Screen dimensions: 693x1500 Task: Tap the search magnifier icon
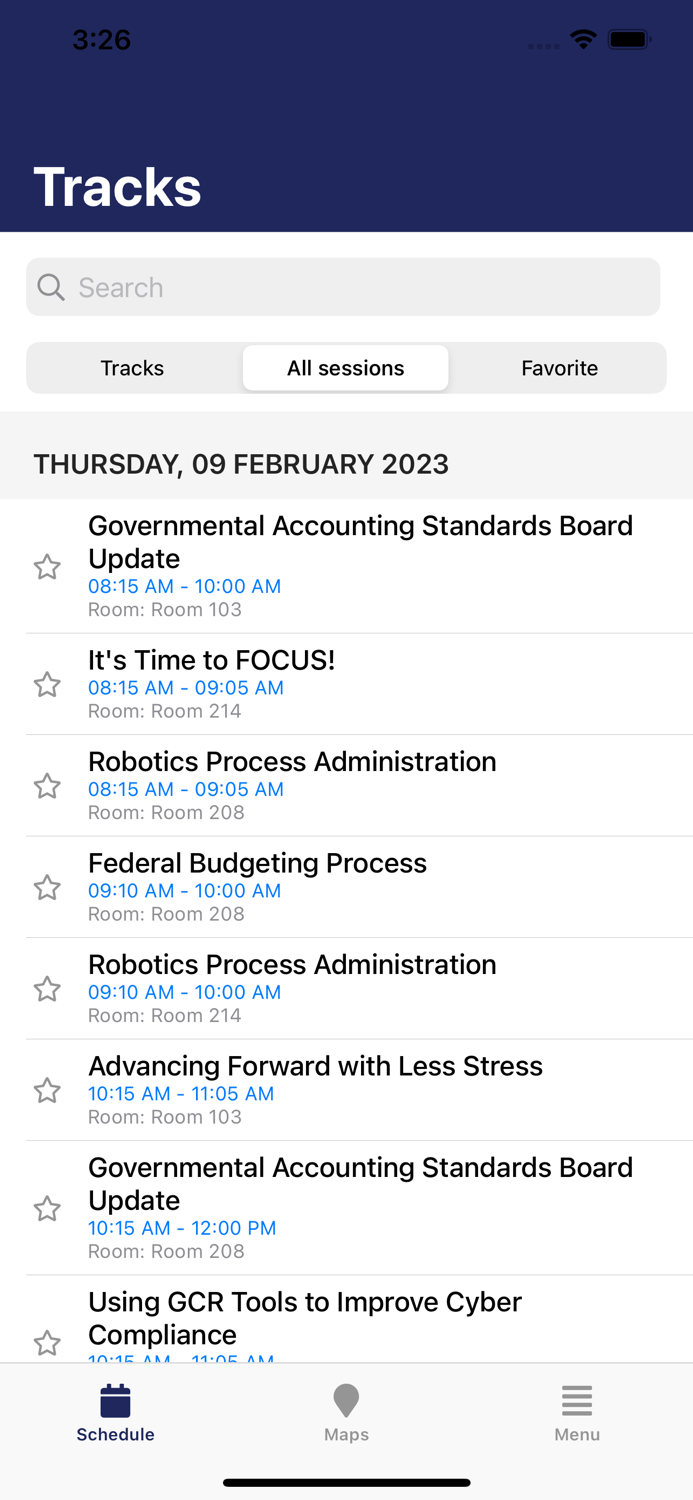tap(50, 287)
